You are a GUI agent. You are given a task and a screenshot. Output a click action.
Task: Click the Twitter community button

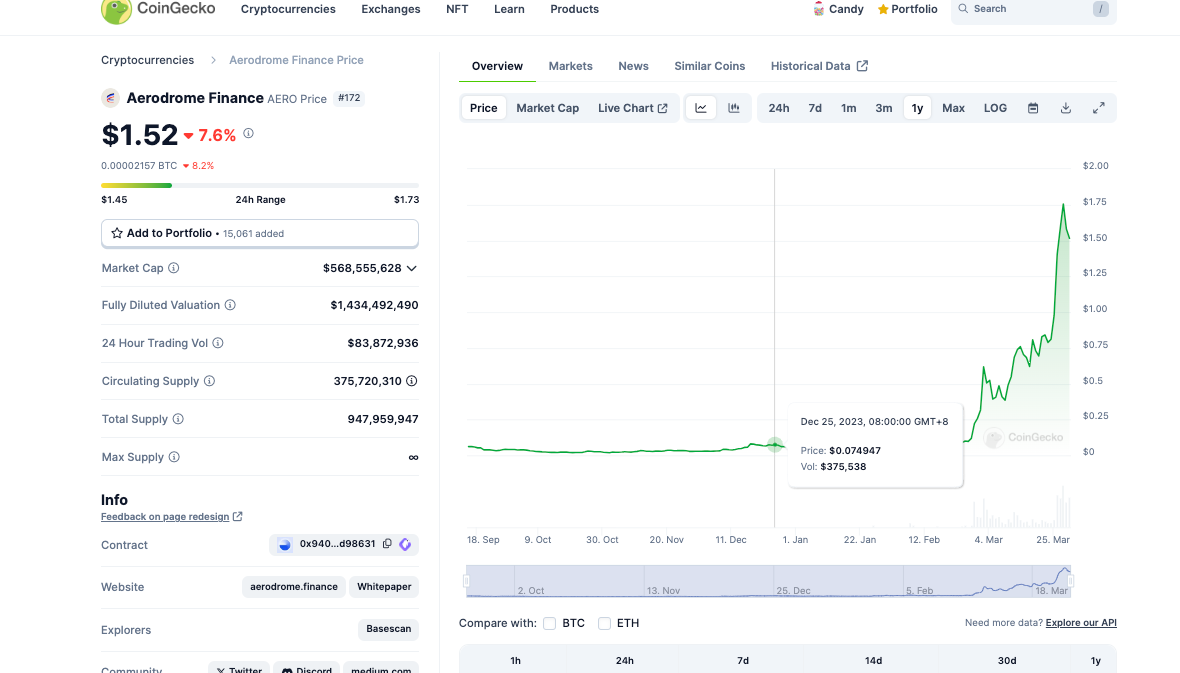pos(239,668)
